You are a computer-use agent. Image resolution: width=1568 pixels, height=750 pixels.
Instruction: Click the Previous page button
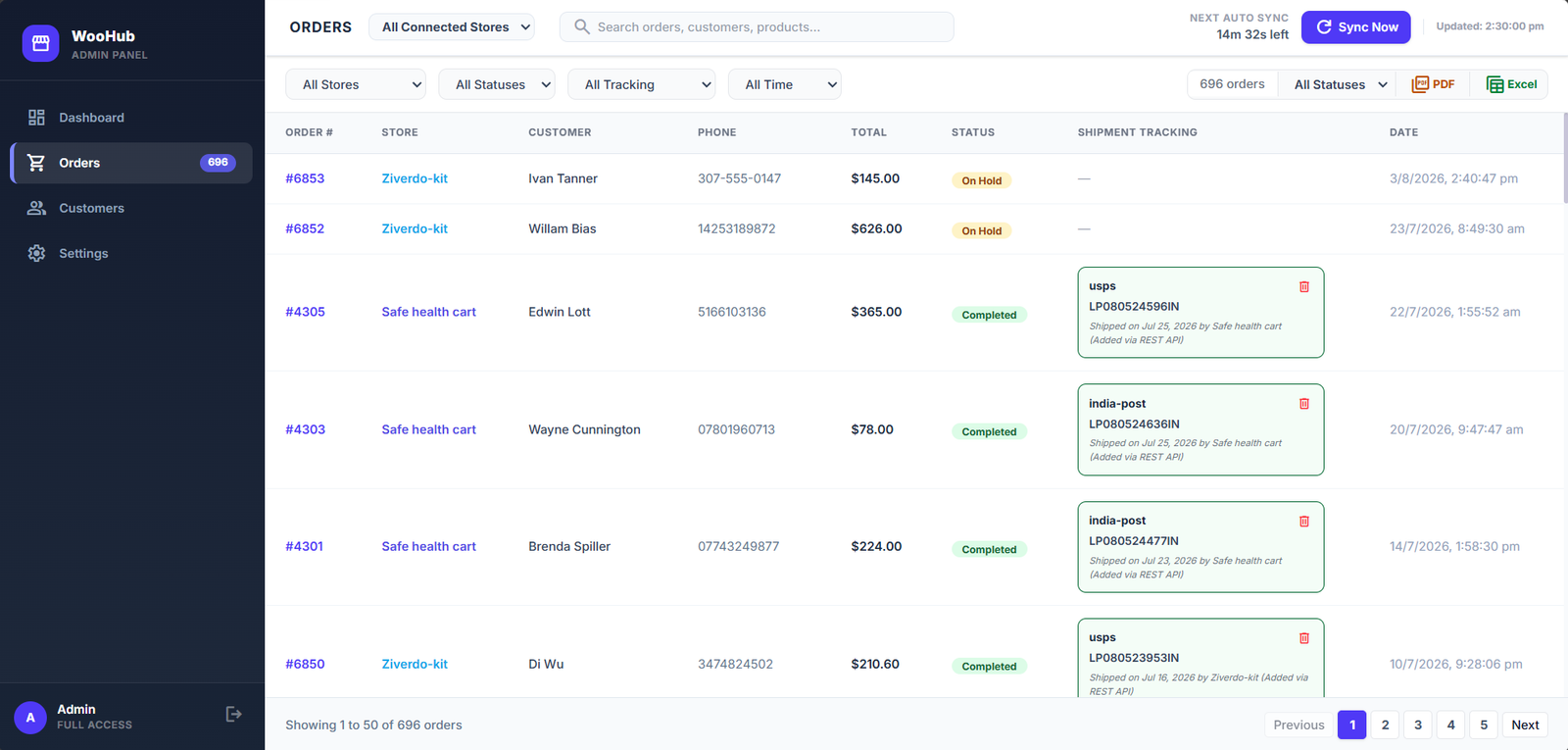pos(1298,725)
